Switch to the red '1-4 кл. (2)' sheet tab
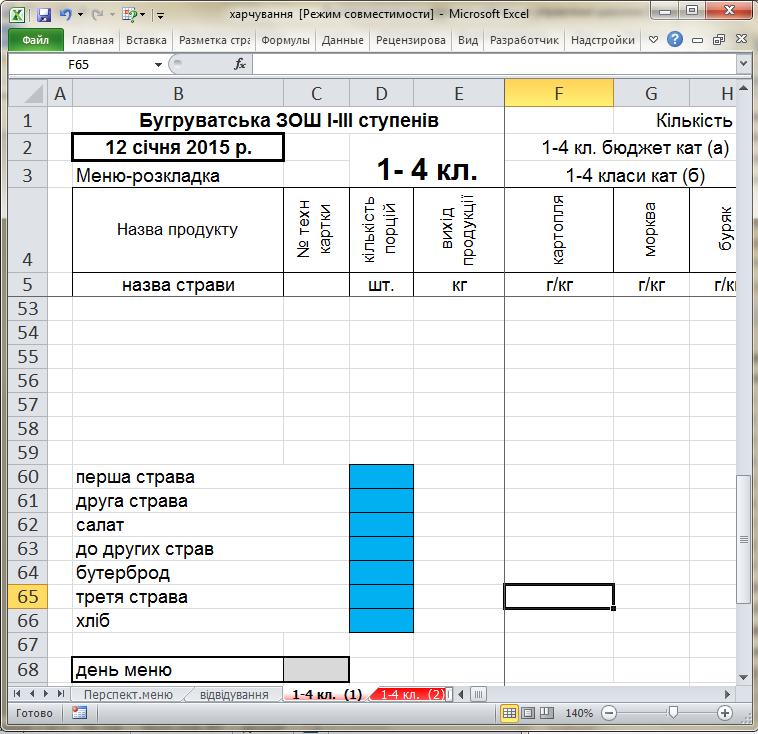Image resolution: width=758 pixels, height=734 pixels. click(x=412, y=694)
